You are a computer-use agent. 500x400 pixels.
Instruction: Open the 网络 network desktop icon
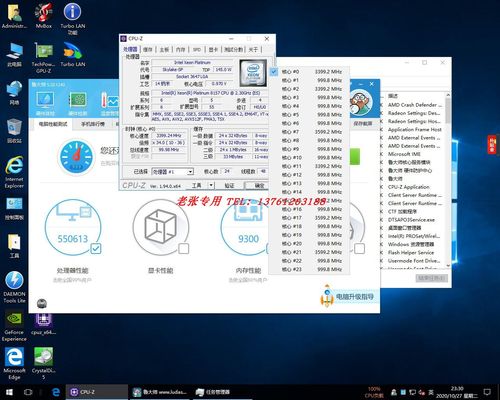(x=14, y=93)
